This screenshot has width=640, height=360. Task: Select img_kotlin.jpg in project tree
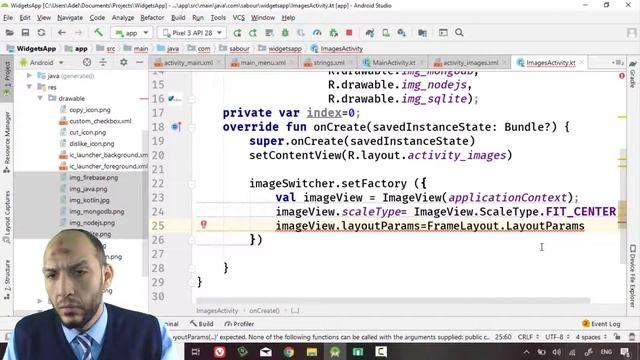tap(89, 200)
